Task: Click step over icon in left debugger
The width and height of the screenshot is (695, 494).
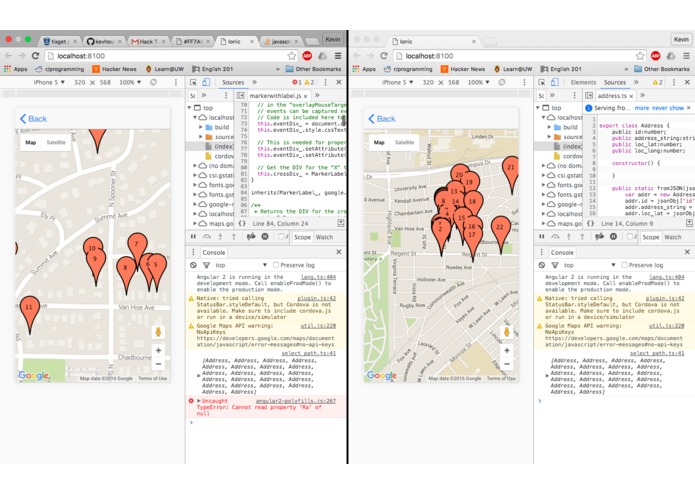Action: coord(207,237)
